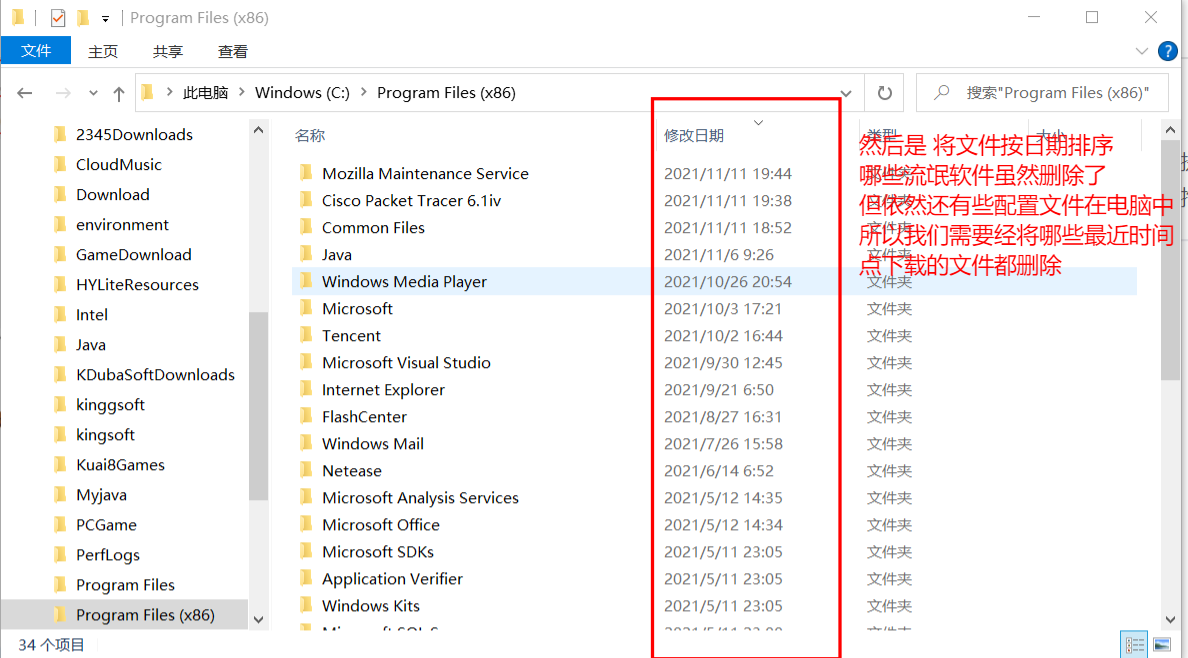Open the quick access toolbar dropdown arrow

(105, 18)
